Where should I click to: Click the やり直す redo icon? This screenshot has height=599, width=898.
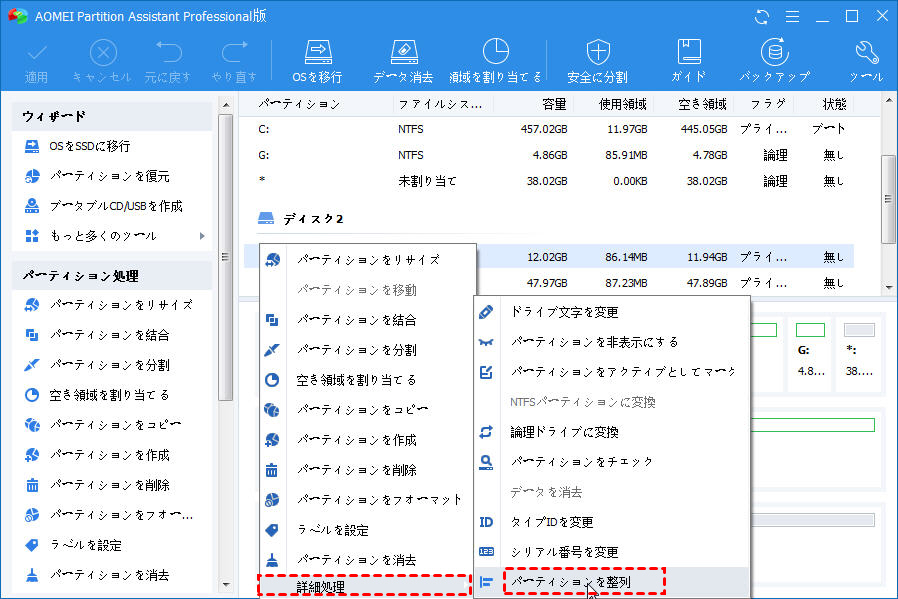tap(234, 61)
